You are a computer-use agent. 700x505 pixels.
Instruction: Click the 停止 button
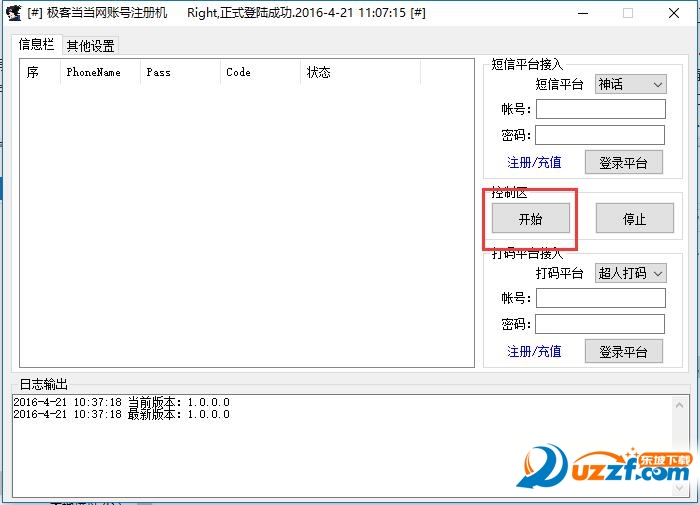(634, 218)
